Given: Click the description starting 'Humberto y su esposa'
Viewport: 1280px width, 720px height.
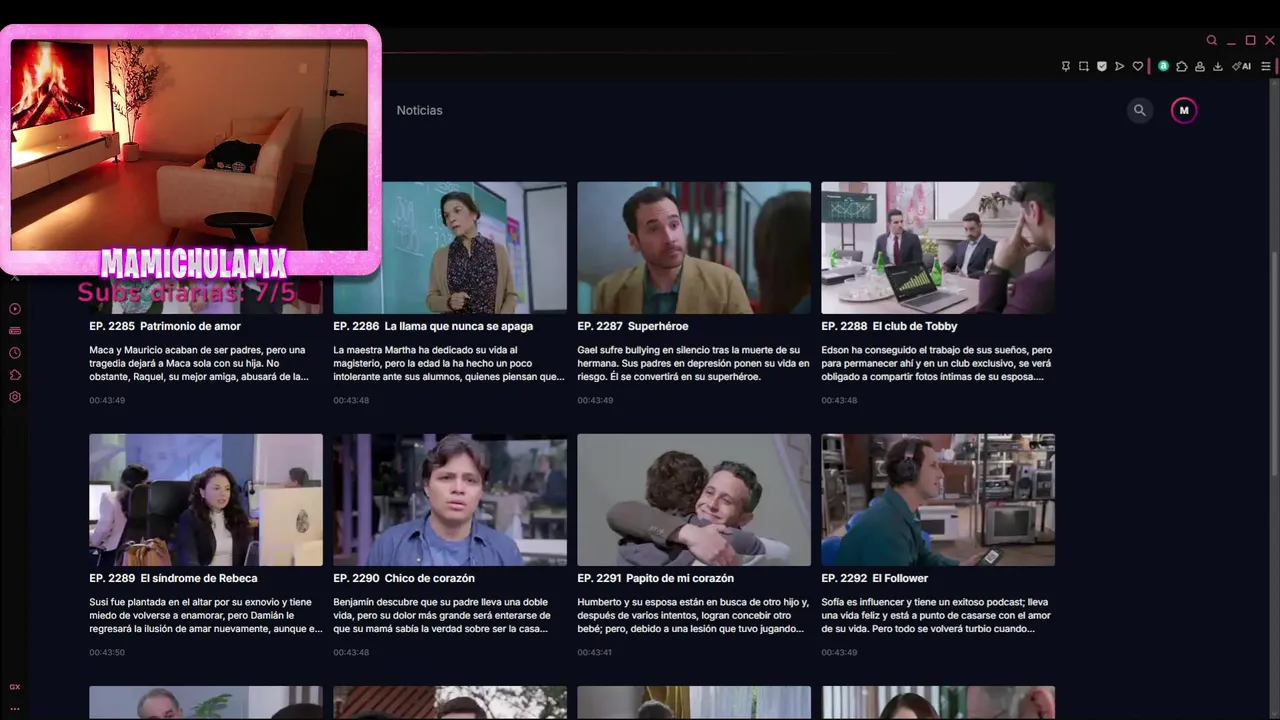Looking at the screenshot, I should [693, 615].
